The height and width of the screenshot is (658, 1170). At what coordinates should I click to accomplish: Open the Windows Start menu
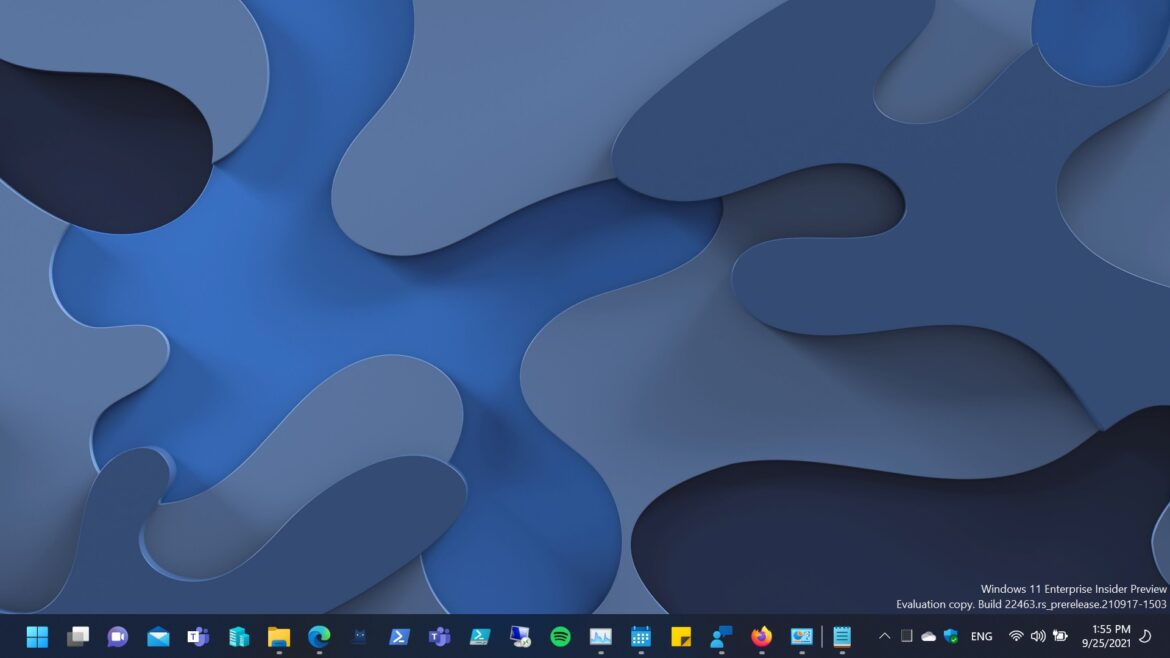coord(37,636)
